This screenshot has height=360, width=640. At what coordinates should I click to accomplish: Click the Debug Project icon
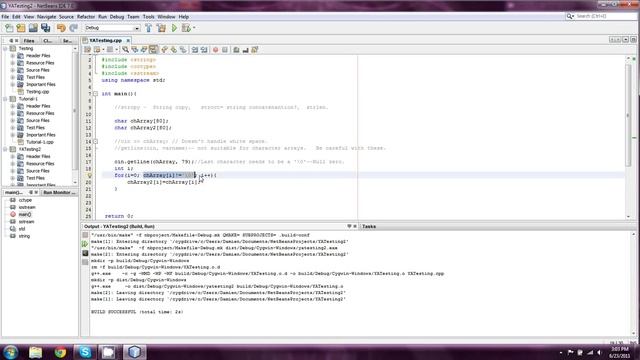186,28
